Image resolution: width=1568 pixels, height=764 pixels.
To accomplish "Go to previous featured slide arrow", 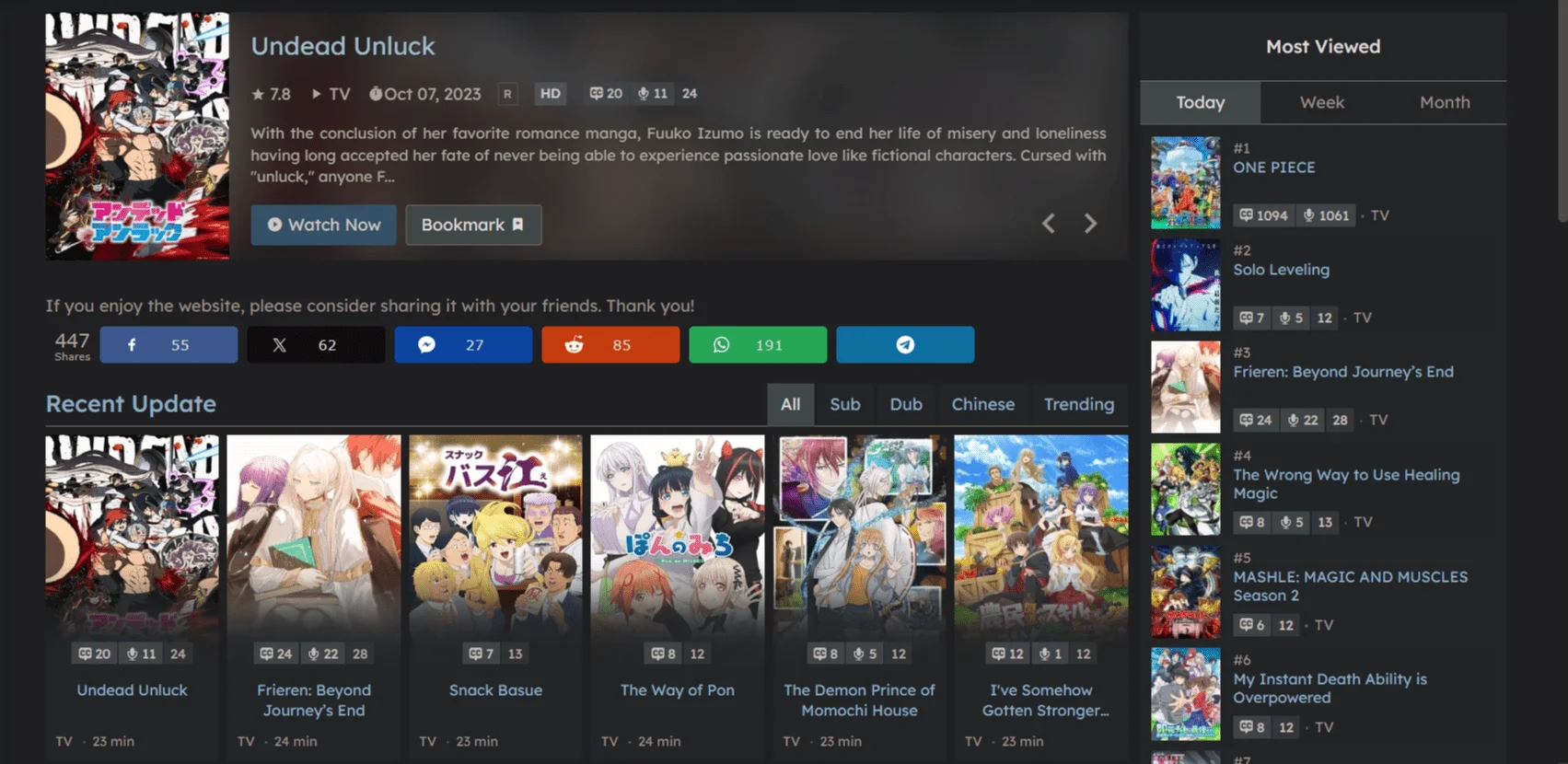I will pos(1048,224).
